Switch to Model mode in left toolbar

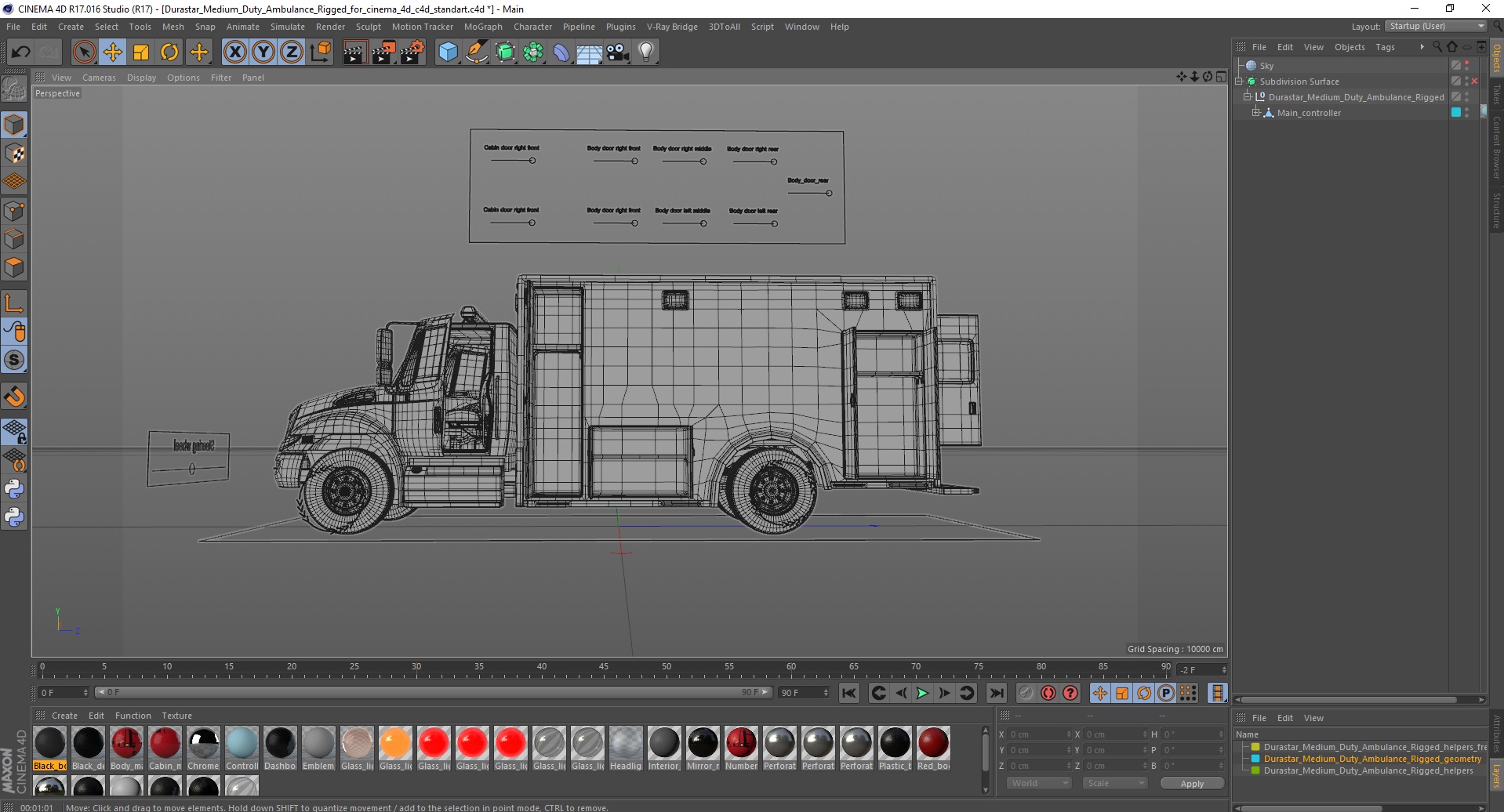point(15,125)
